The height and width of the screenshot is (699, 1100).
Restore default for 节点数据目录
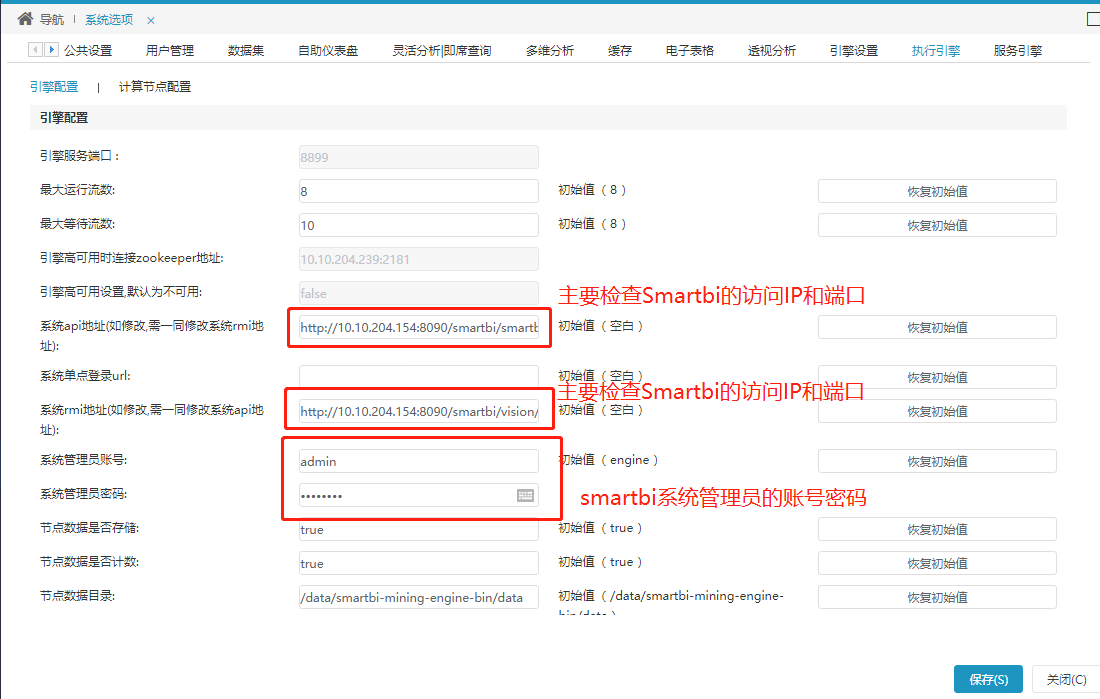[937, 597]
